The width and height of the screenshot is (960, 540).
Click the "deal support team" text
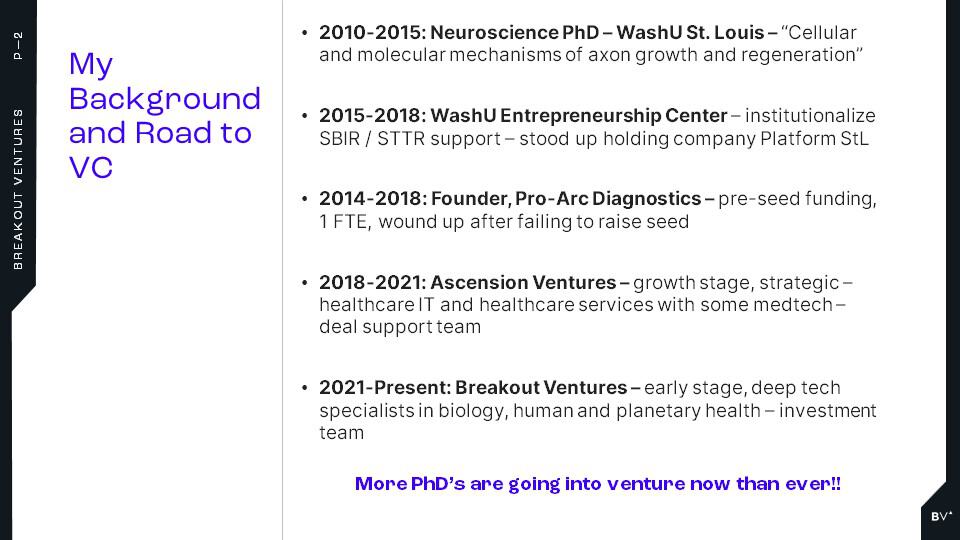click(x=400, y=327)
